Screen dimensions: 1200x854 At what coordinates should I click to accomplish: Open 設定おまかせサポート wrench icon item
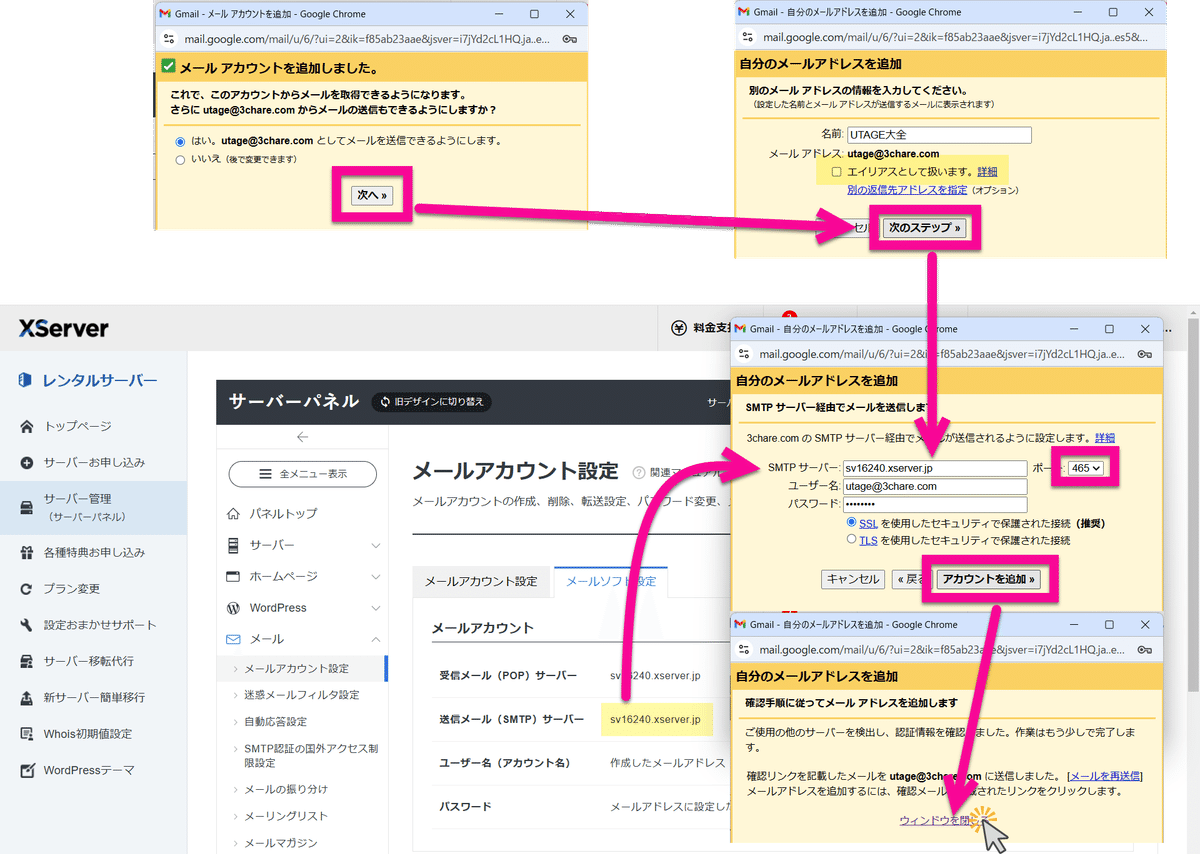[x=27, y=625]
